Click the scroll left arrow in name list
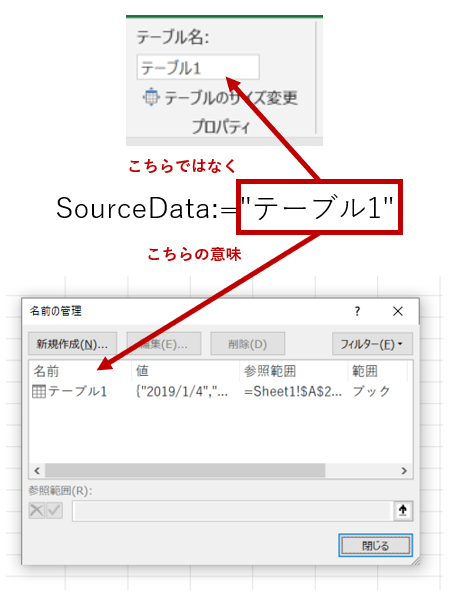 click(37, 471)
